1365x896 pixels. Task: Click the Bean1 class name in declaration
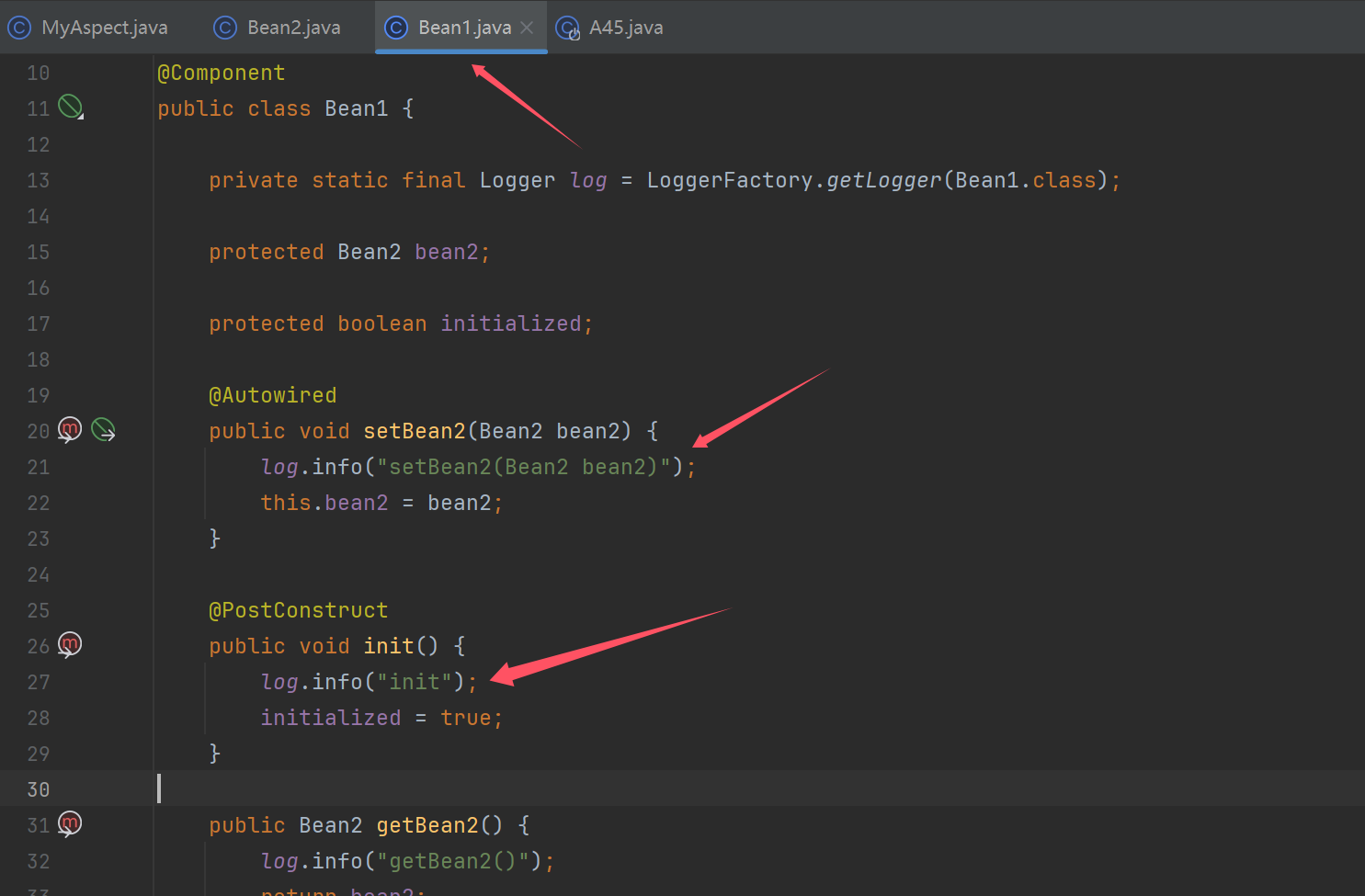[357, 108]
